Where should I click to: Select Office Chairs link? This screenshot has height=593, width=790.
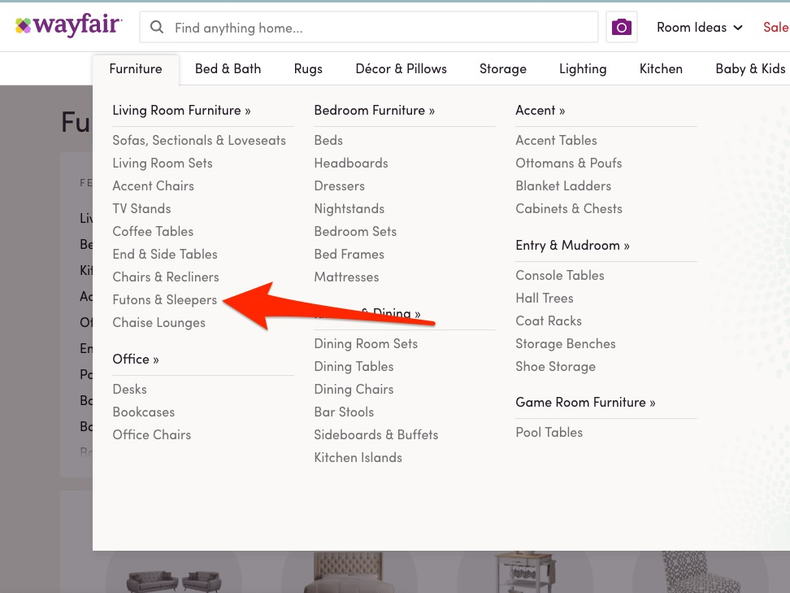coord(151,435)
